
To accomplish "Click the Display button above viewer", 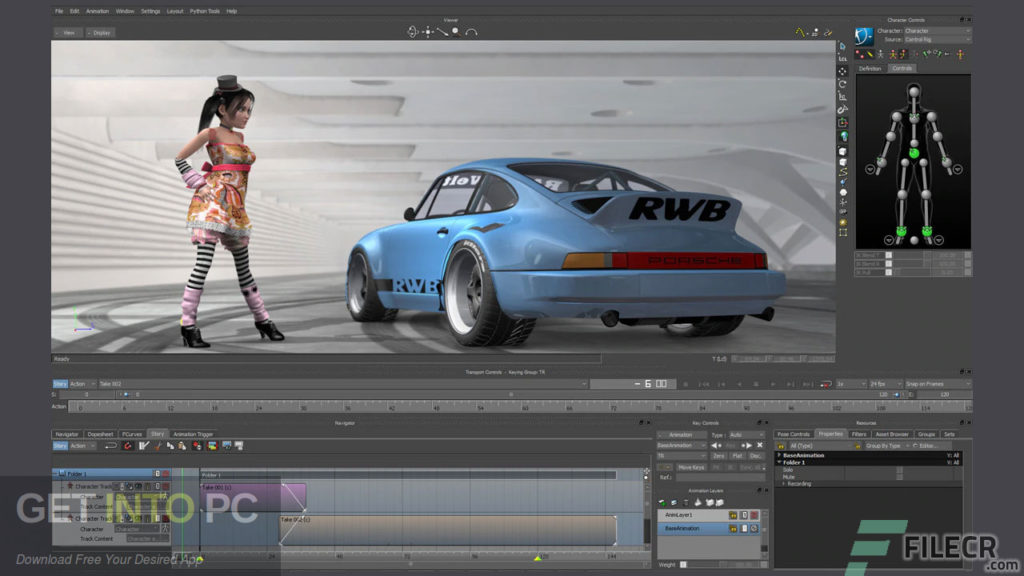I will (101, 33).
